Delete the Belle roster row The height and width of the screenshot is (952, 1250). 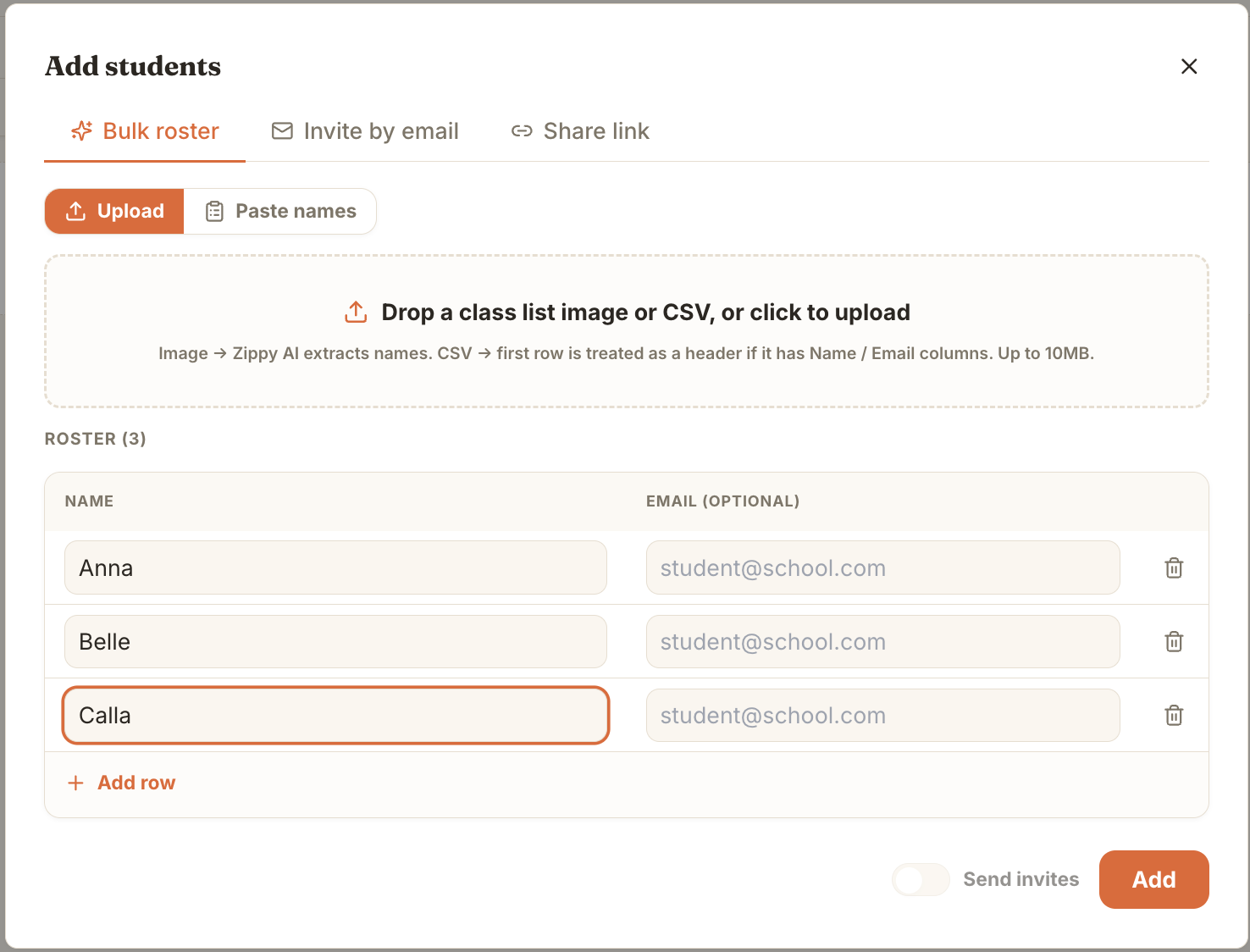[x=1174, y=641]
